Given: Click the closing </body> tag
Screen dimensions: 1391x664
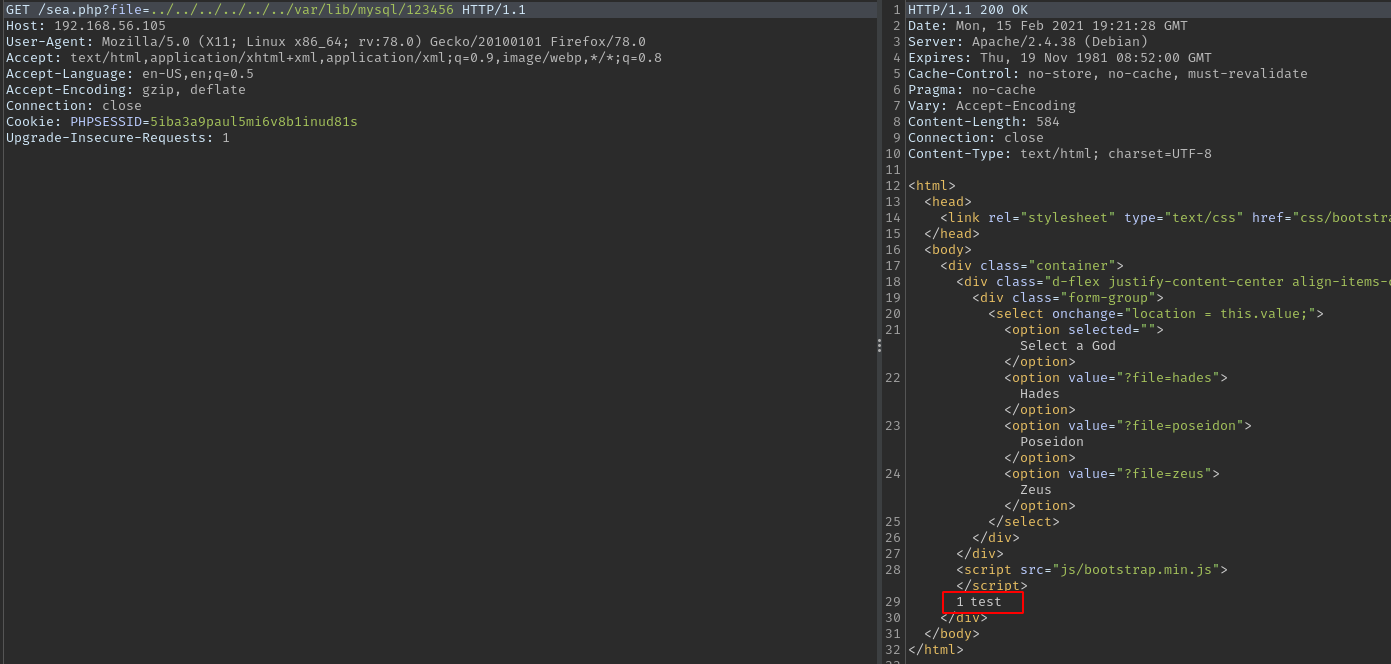Looking at the screenshot, I should point(952,634).
